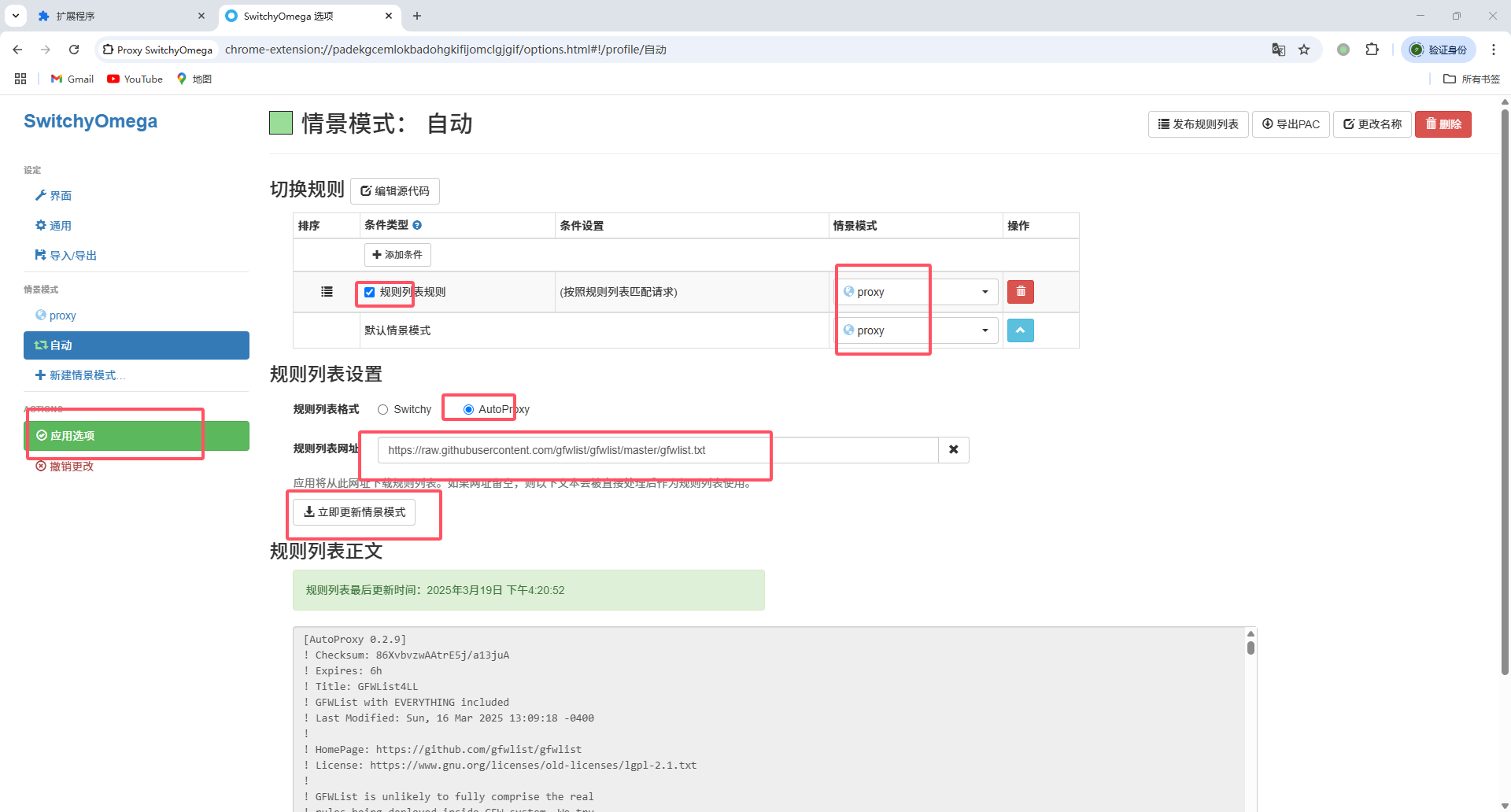Open the tab search dropdown arrow
The height and width of the screenshot is (812, 1511).
16,16
